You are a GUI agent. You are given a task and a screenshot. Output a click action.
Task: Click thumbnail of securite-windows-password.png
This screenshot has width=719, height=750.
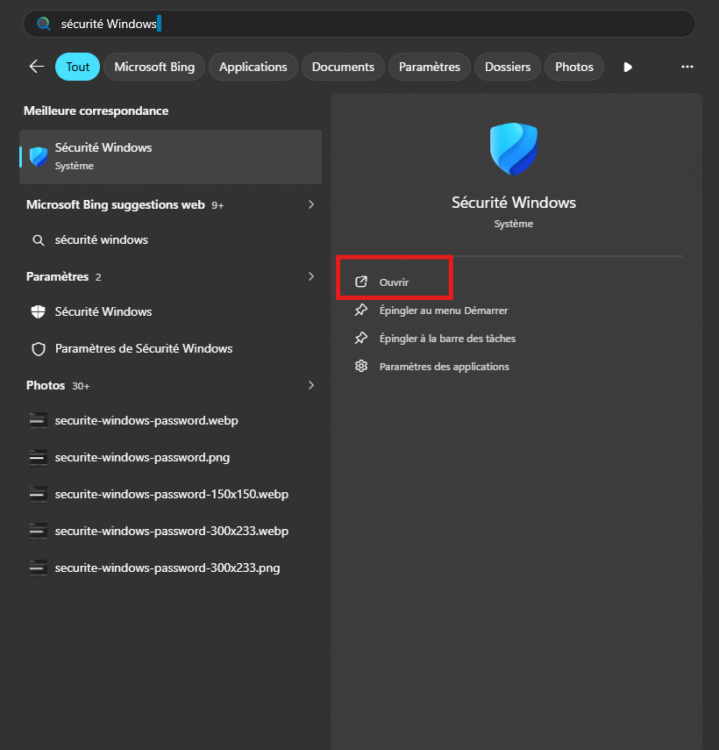pos(38,457)
